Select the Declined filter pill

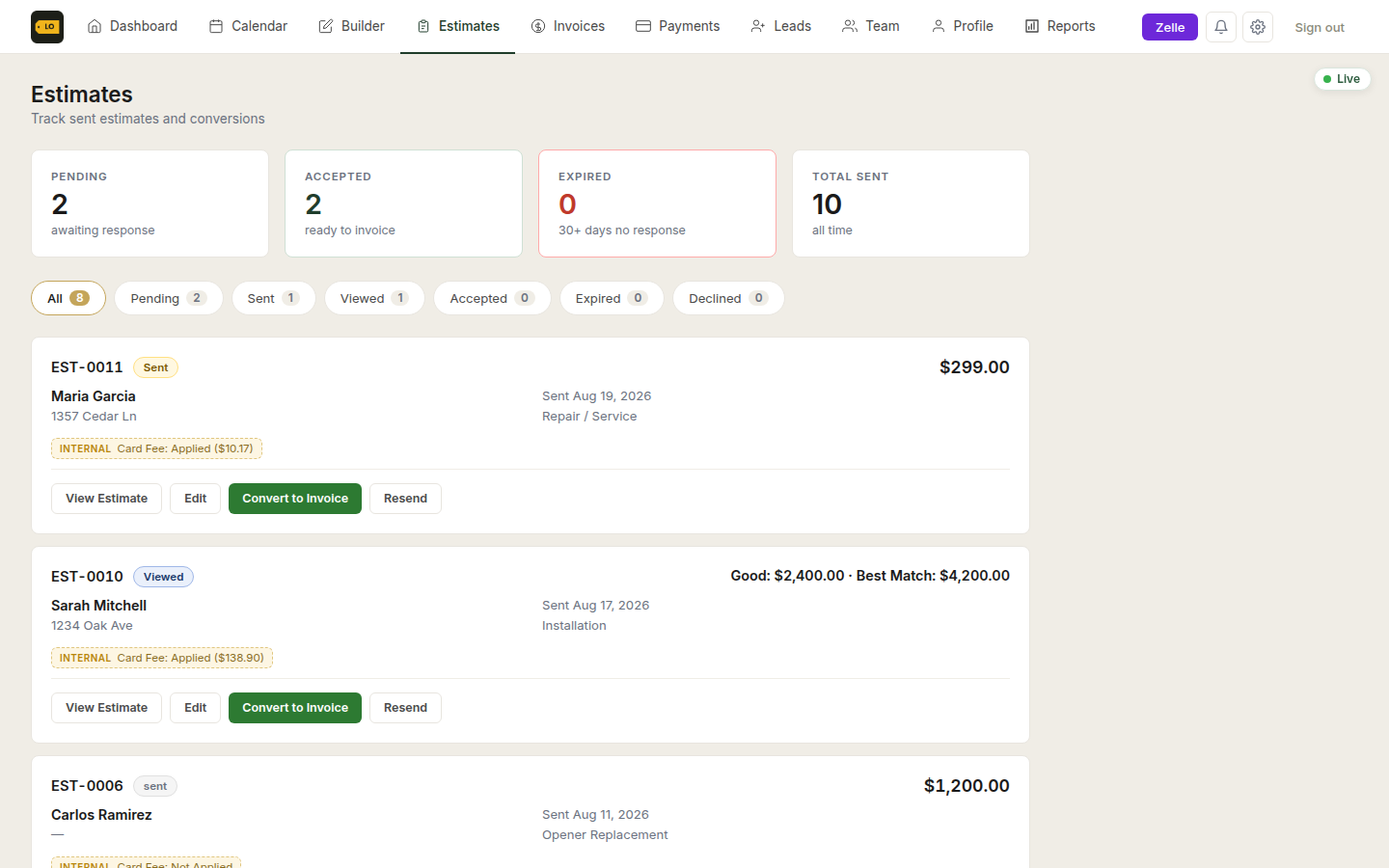click(x=728, y=298)
